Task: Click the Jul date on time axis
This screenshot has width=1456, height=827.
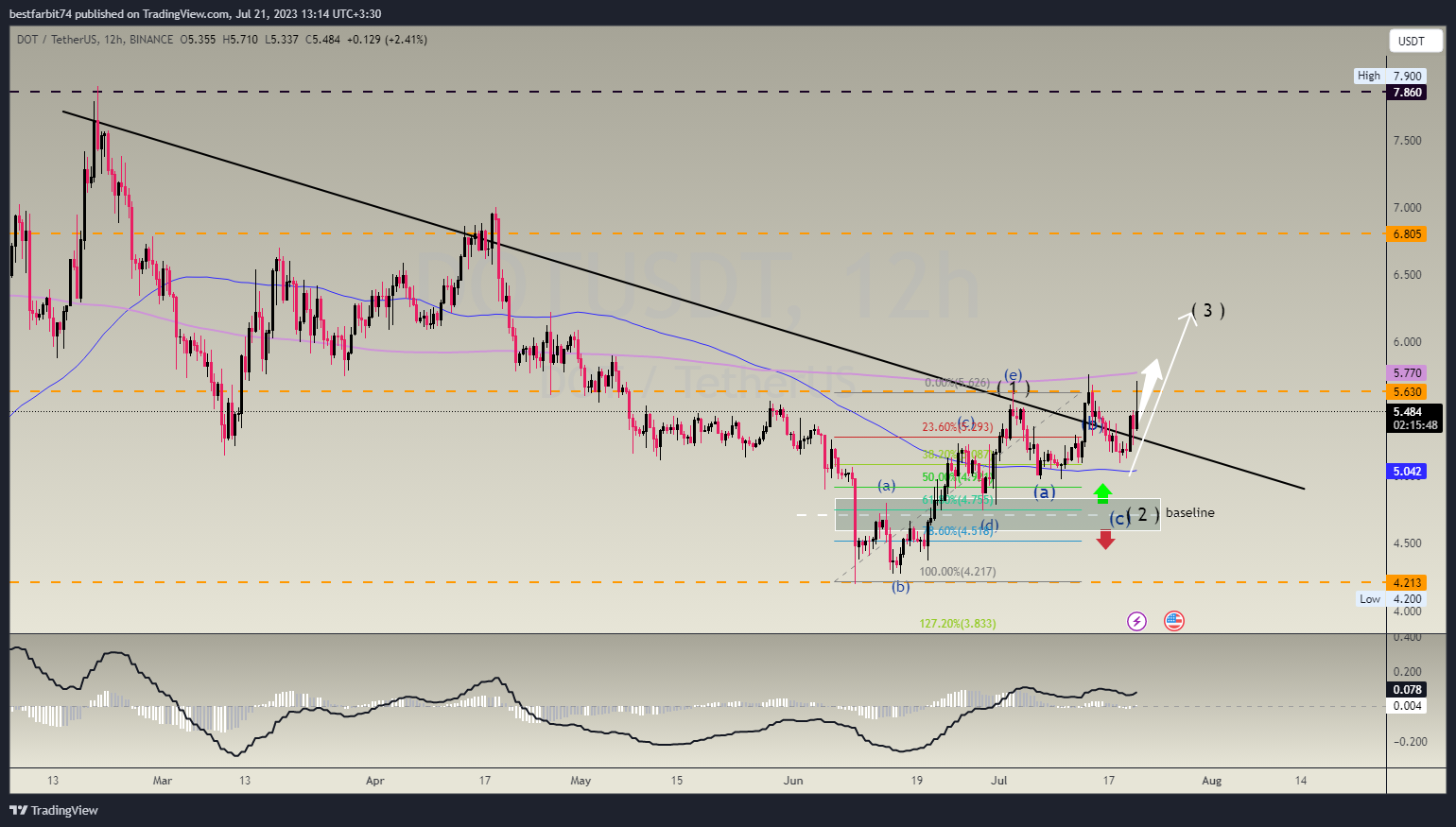Action: [999, 781]
